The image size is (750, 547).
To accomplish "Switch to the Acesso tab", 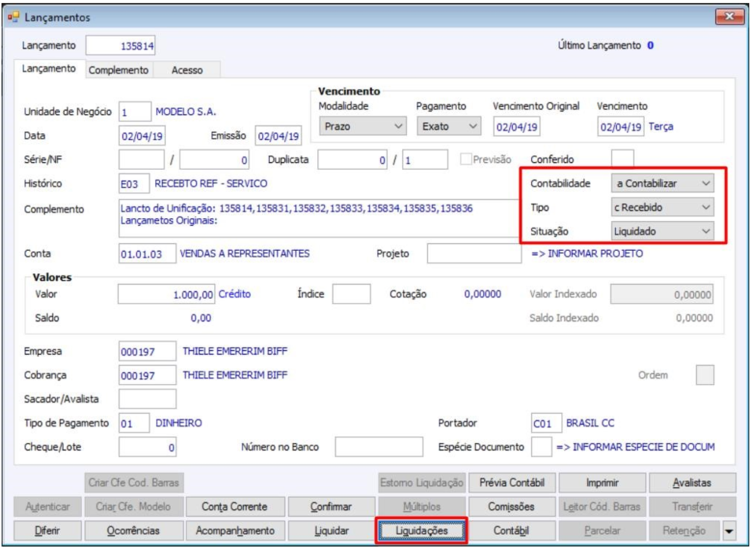I will pos(187,70).
